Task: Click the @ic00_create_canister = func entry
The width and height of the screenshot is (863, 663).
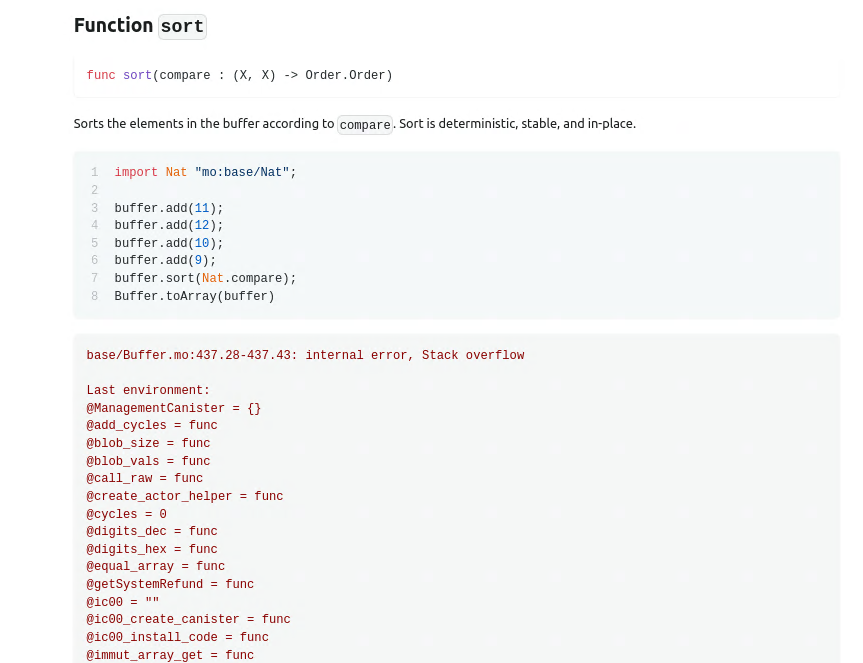Action: click(x=188, y=619)
